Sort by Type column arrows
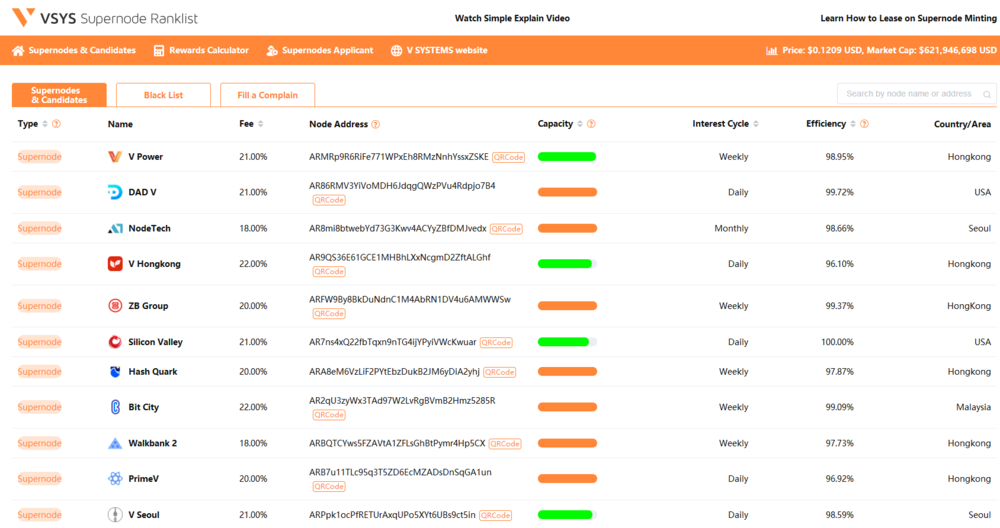 coord(45,124)
